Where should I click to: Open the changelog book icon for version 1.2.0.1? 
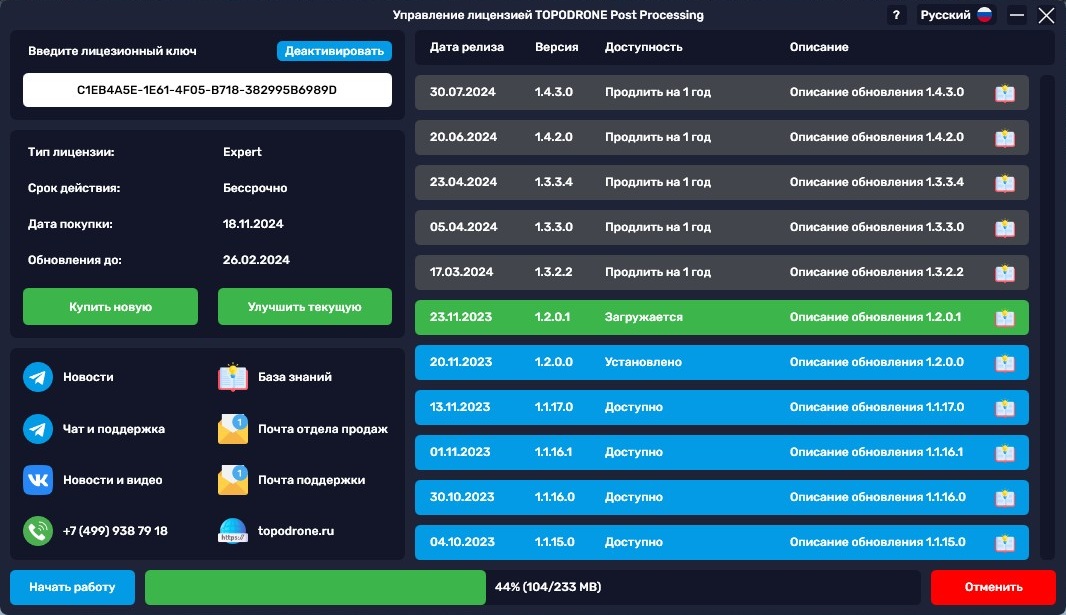click(1005, 317)
